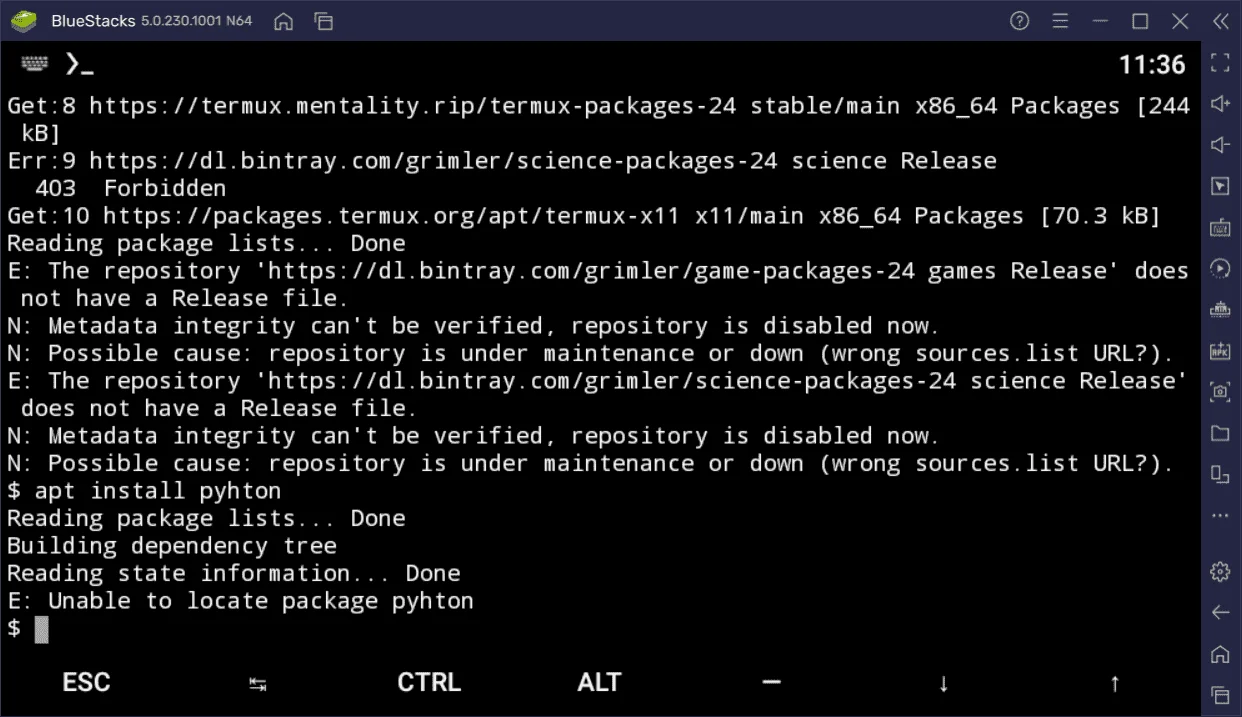Image resolution: width=1242 pixels, height=717 pixels.
Task: Click the BlueStacks logo in title bar
Action: coord(24,21)
